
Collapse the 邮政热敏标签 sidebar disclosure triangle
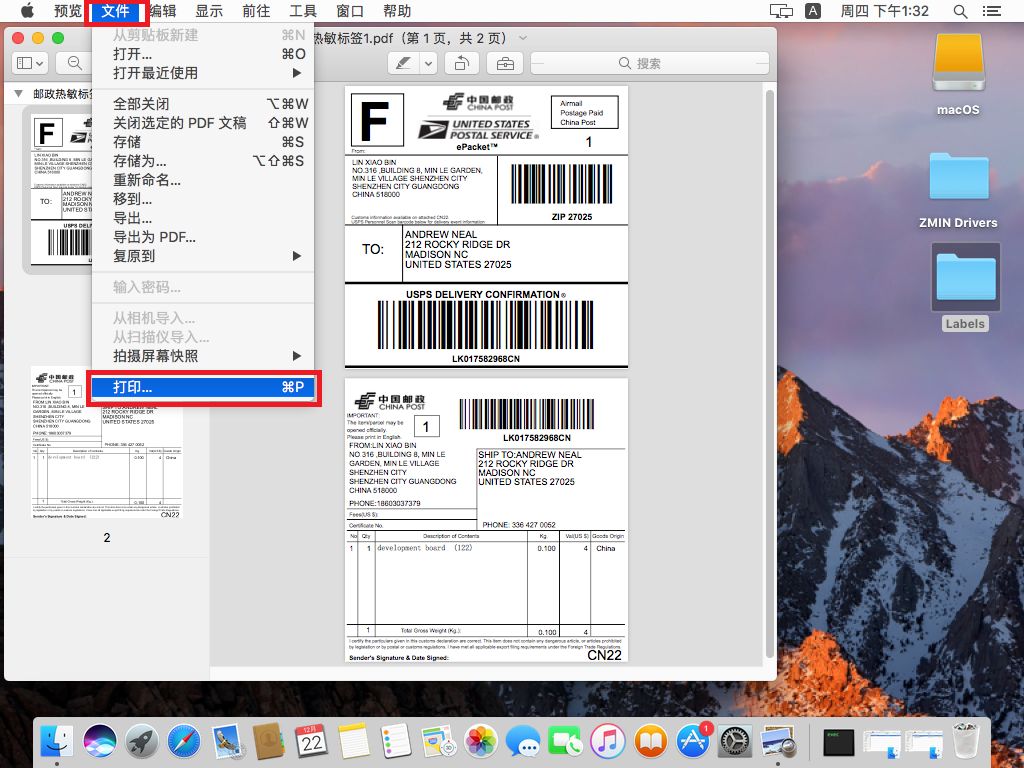tap(18, 93)
